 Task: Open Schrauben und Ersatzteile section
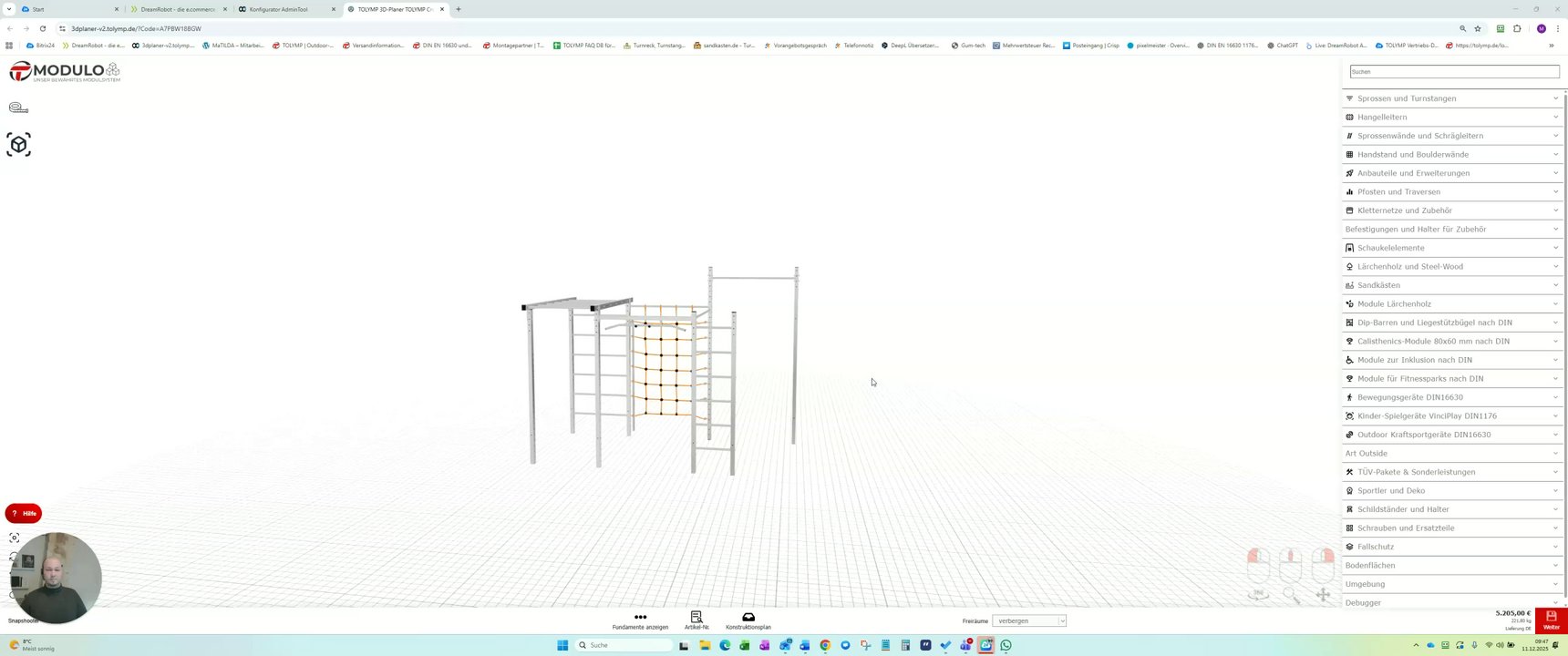1452,528
